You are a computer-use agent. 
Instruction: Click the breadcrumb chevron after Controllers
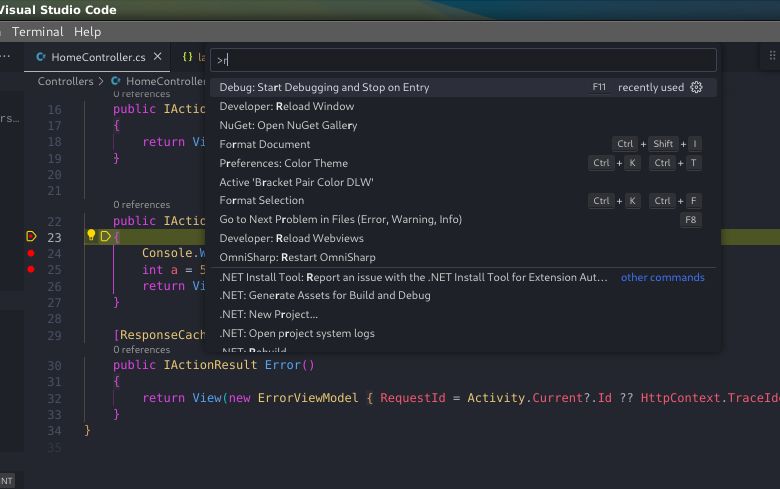(x=101, y=81)
